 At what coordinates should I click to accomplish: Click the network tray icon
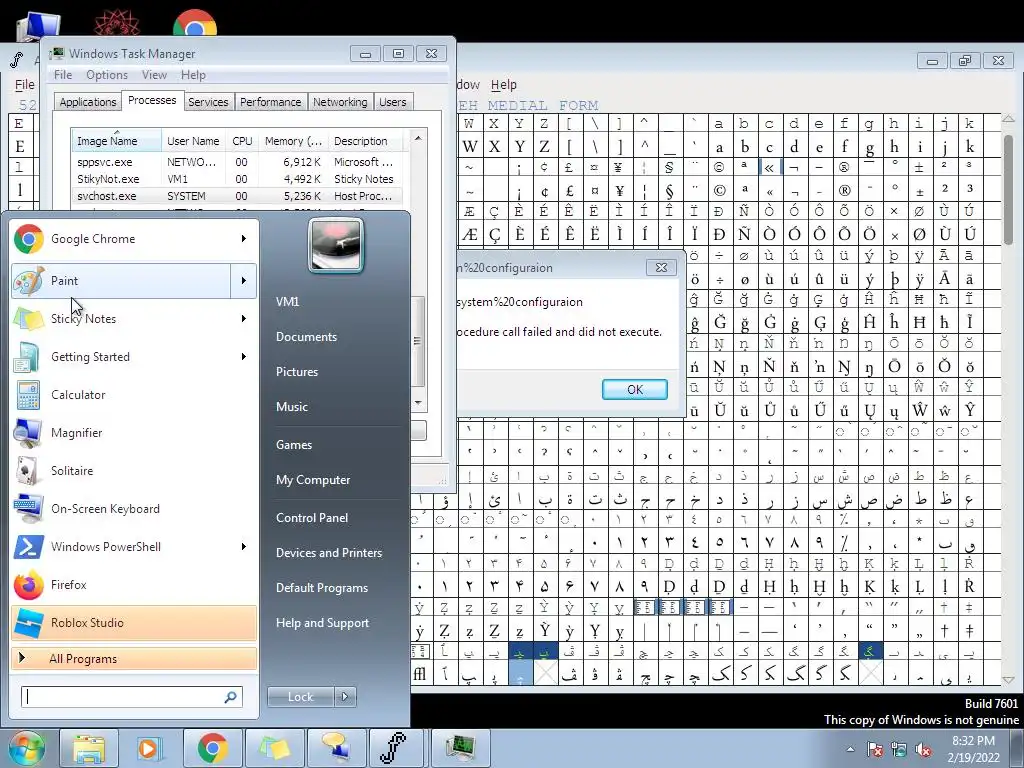coord(899,750)
